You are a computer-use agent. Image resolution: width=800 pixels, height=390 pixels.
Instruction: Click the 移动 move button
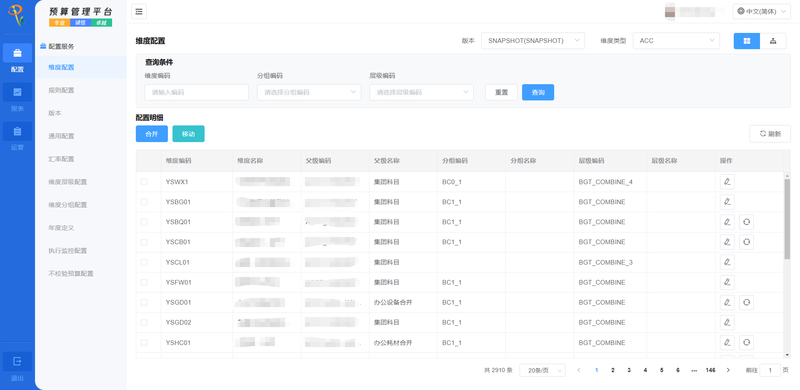(188, 134)
